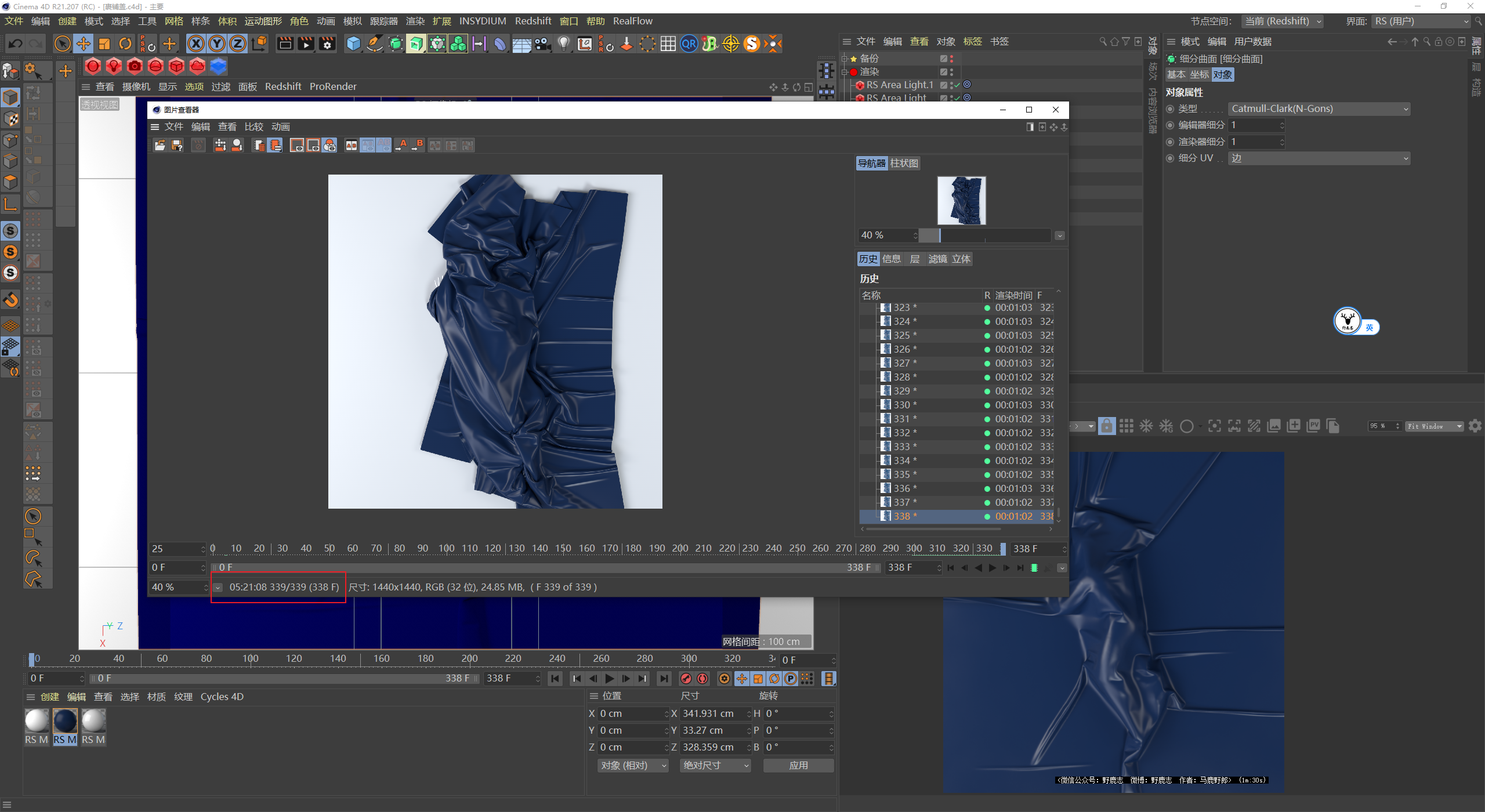The width and height of the screenshot is (1485, 812).
Task: Open the Redshift menu in menu bar
Action: 533,21
